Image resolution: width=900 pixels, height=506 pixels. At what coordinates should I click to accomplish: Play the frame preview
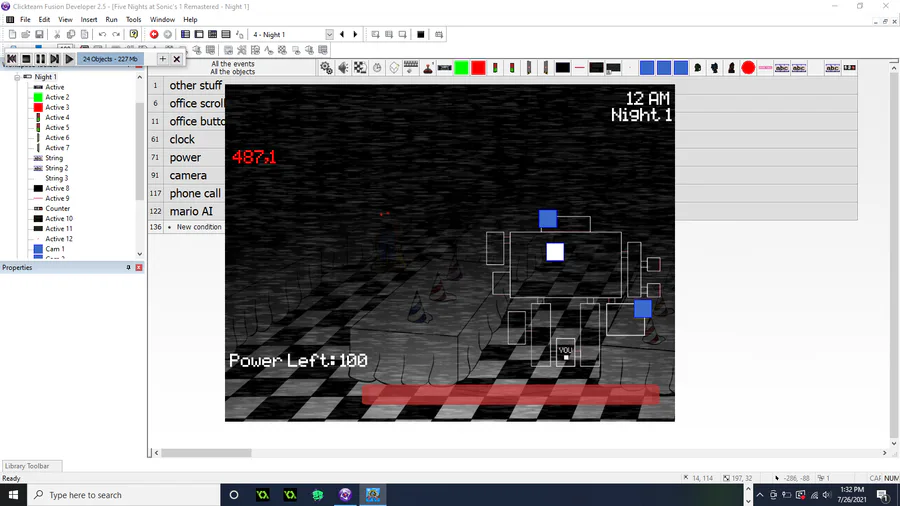(69, 59)
